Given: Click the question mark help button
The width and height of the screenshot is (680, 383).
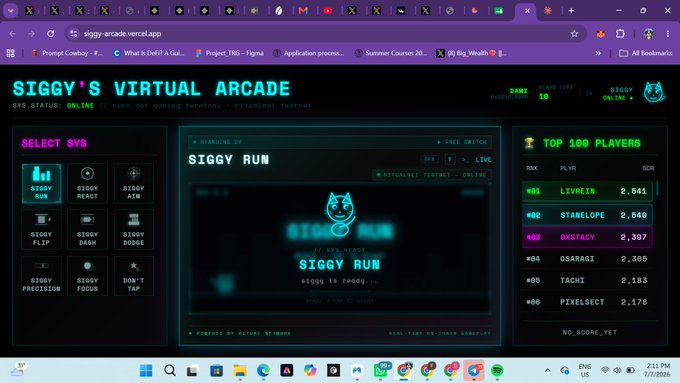Looking at the screenshot, I should coord(450,159).
